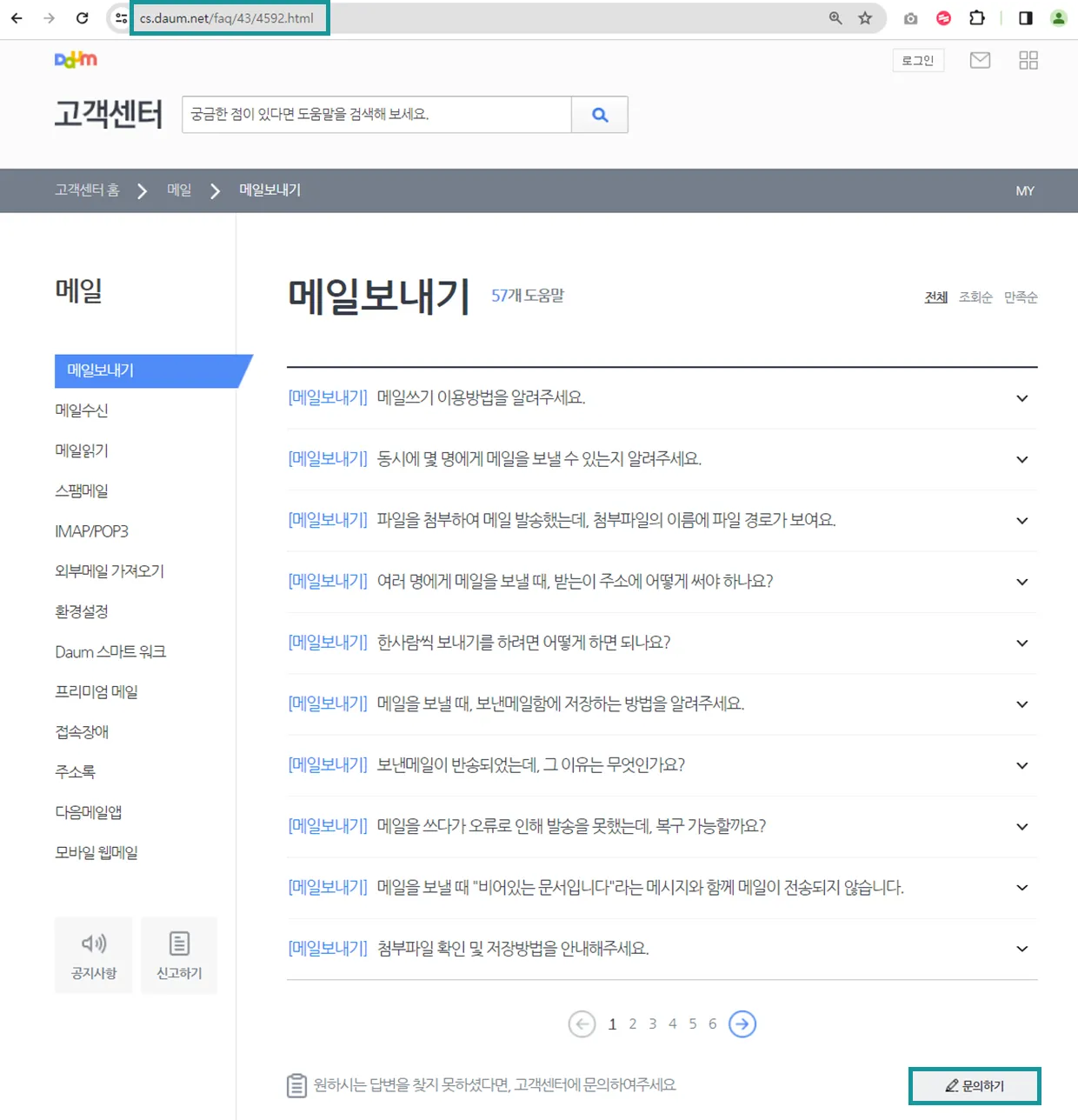Open the Chrome profile avatar

(x=1058, y=18)
